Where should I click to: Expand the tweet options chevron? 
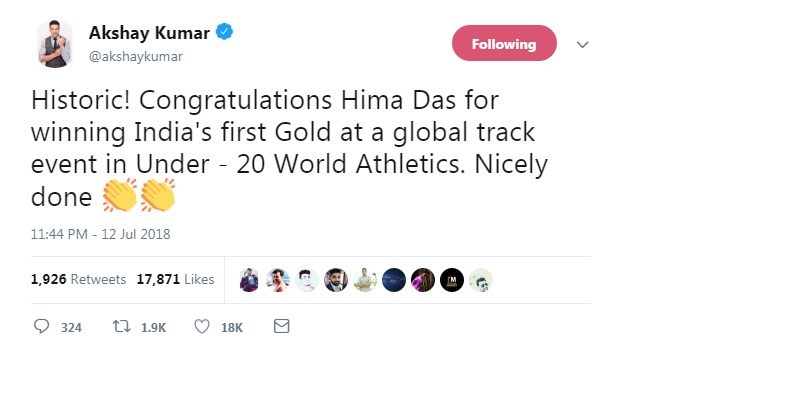[584, 44]
